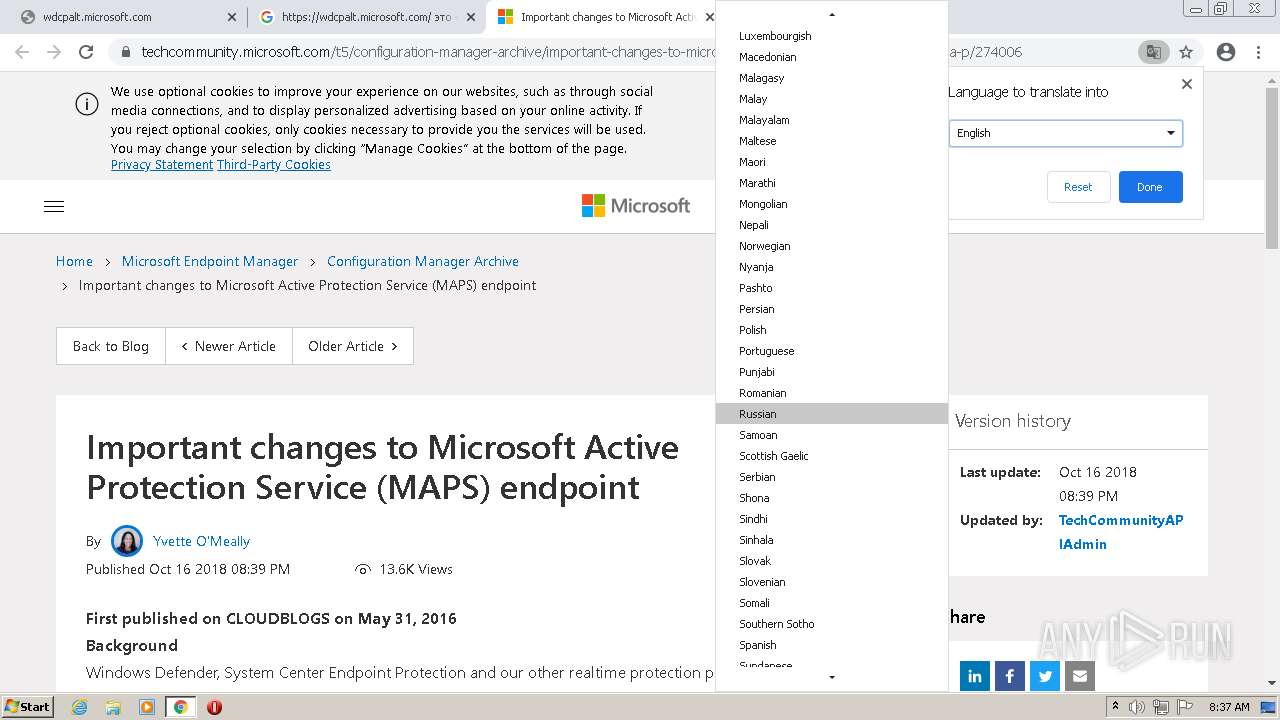Close the translate popup with X
The width and height of the screenshot is (1280, 720).
pos(1187,84)
